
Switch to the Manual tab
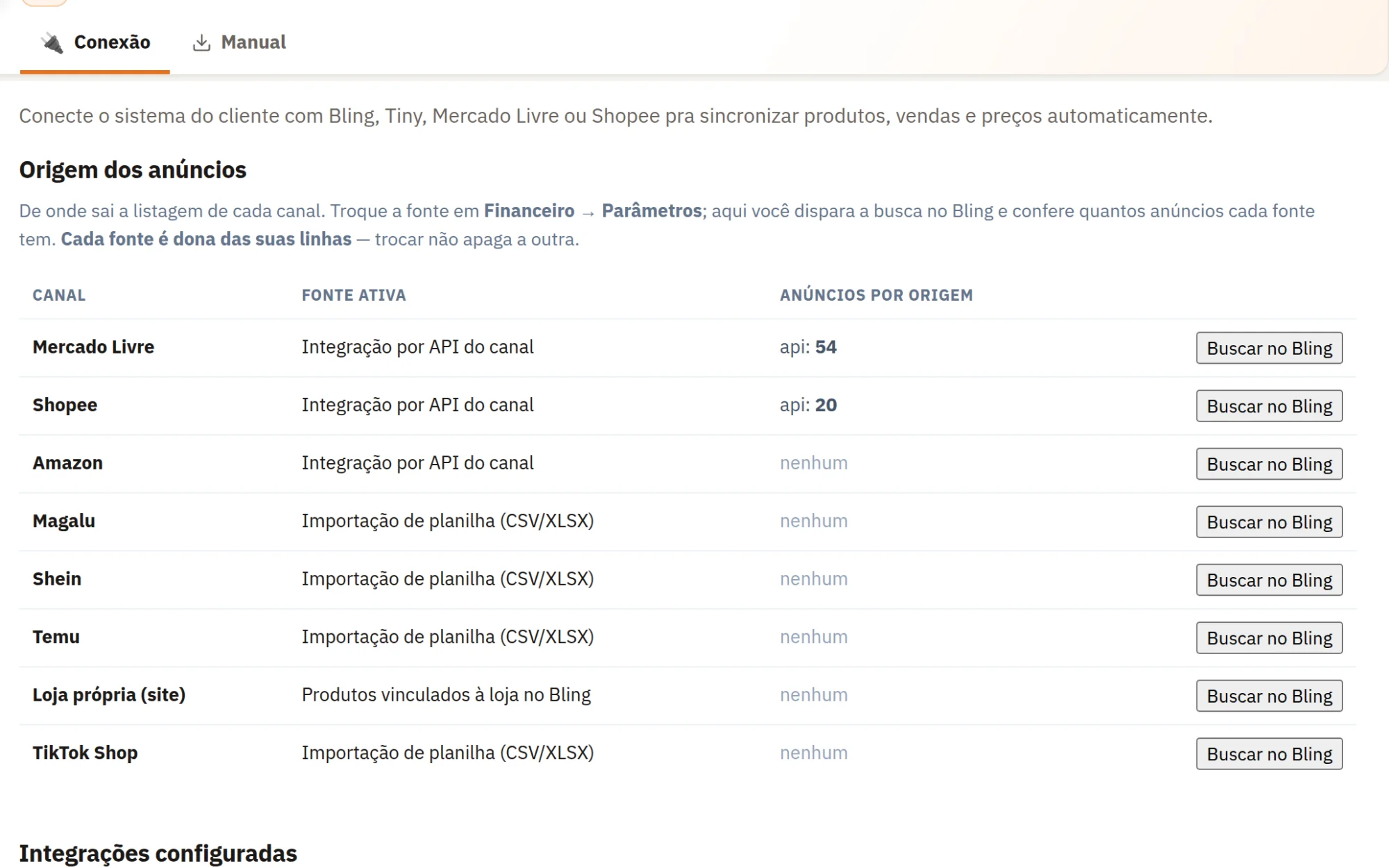click(x=239, y=42)
